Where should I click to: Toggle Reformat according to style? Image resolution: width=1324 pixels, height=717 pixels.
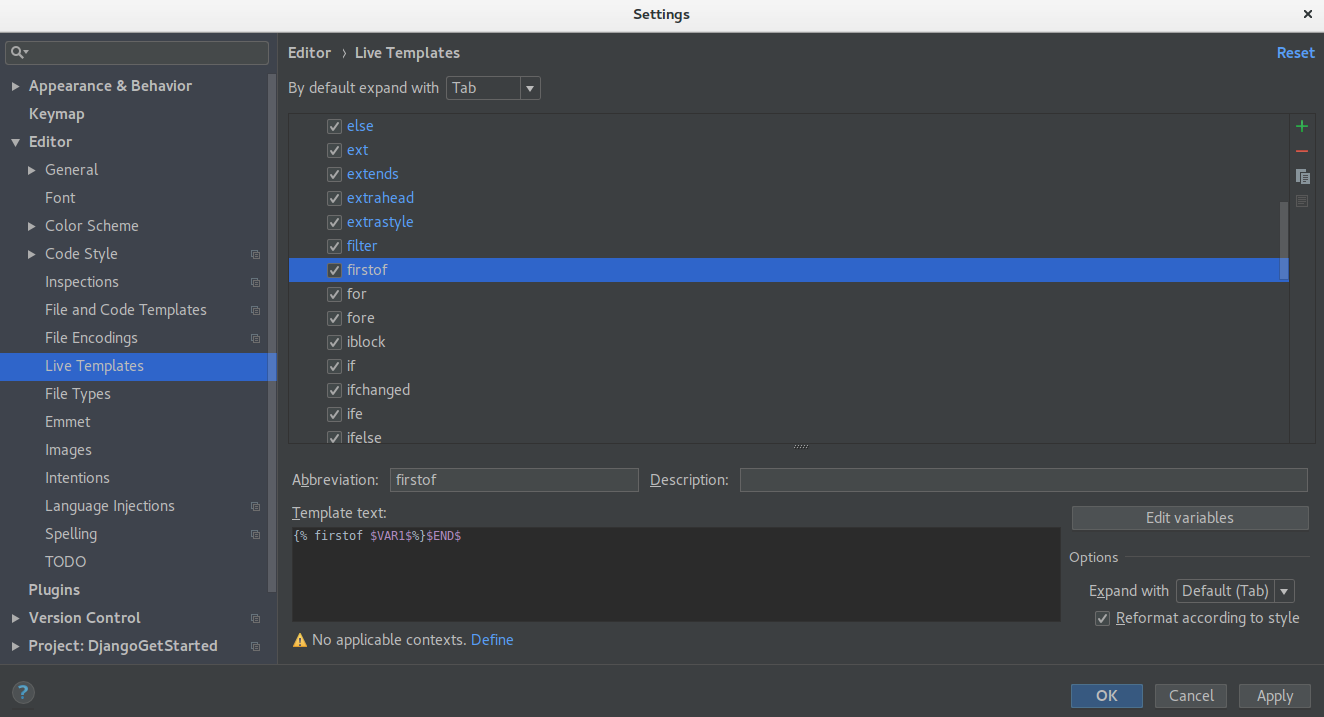point(1101,618)
